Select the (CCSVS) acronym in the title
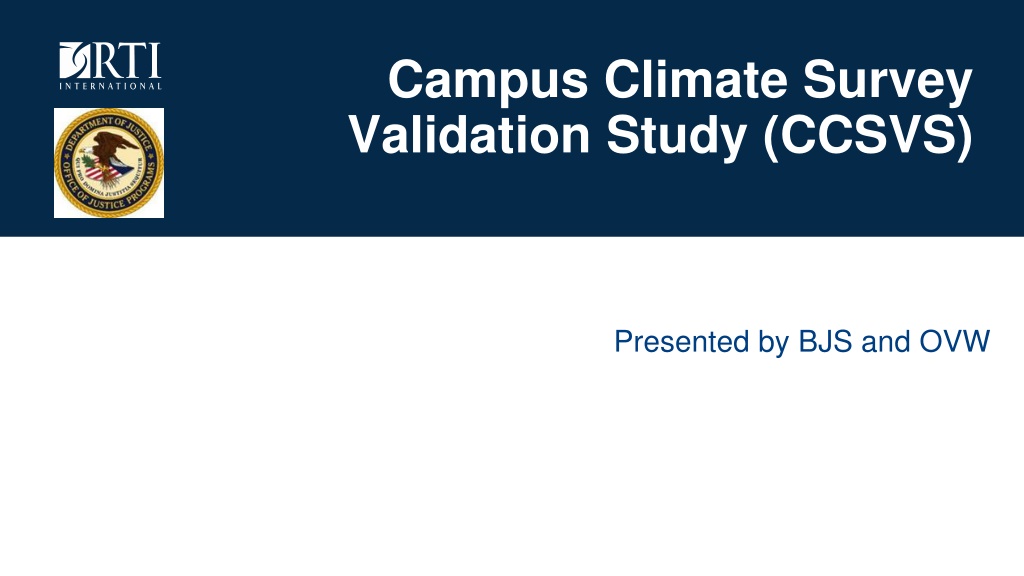Screen dimensions: 1024x576 click(x=868, y=136)
